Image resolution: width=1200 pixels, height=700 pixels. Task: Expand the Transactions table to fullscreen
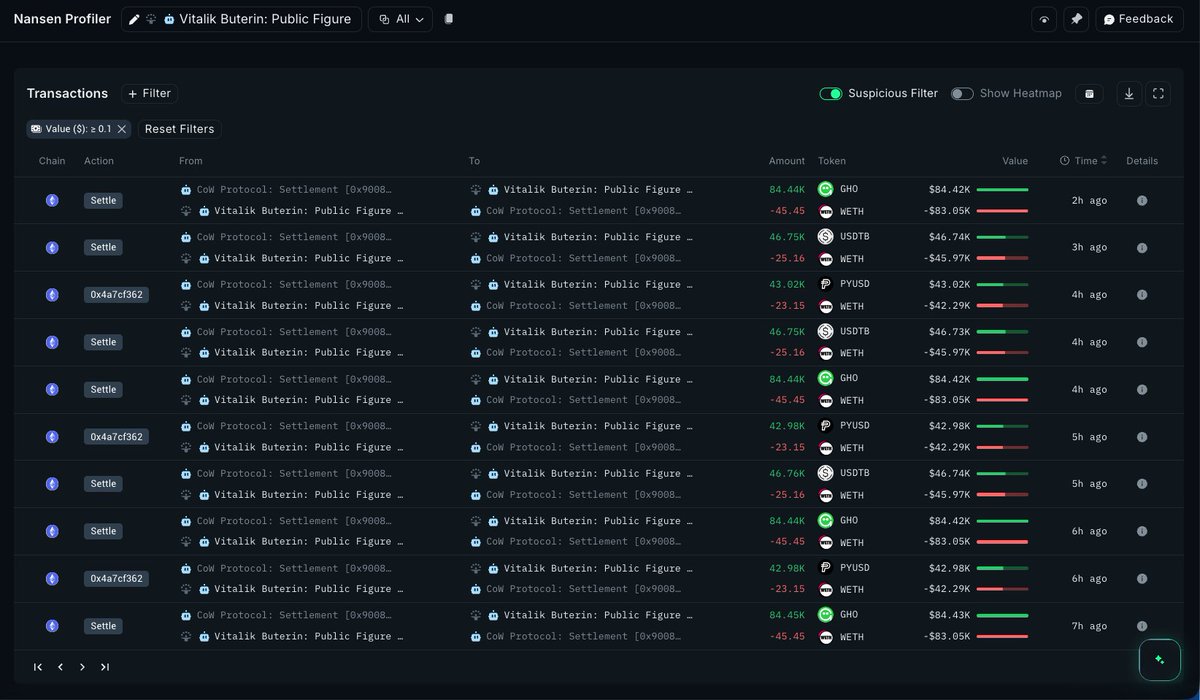[x=1158, y=93]
